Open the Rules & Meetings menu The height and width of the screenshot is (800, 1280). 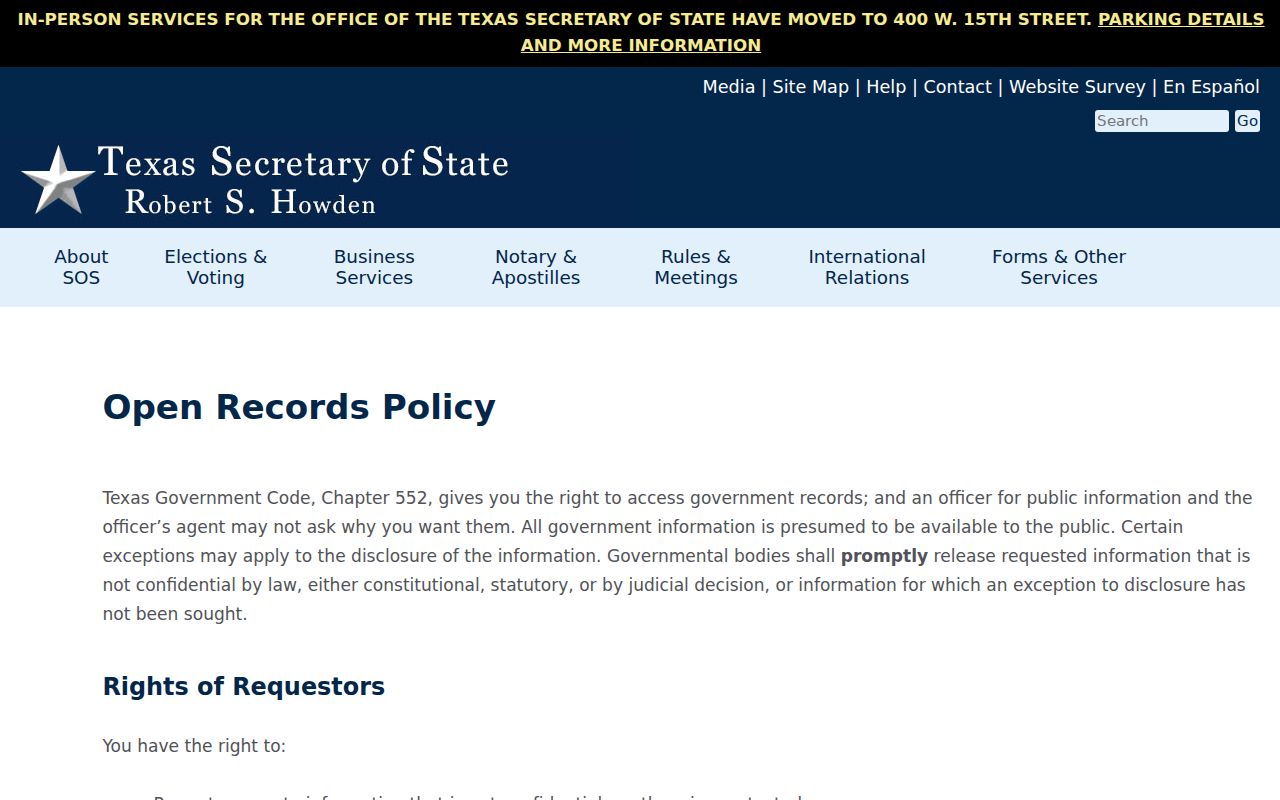coord(696,267)
